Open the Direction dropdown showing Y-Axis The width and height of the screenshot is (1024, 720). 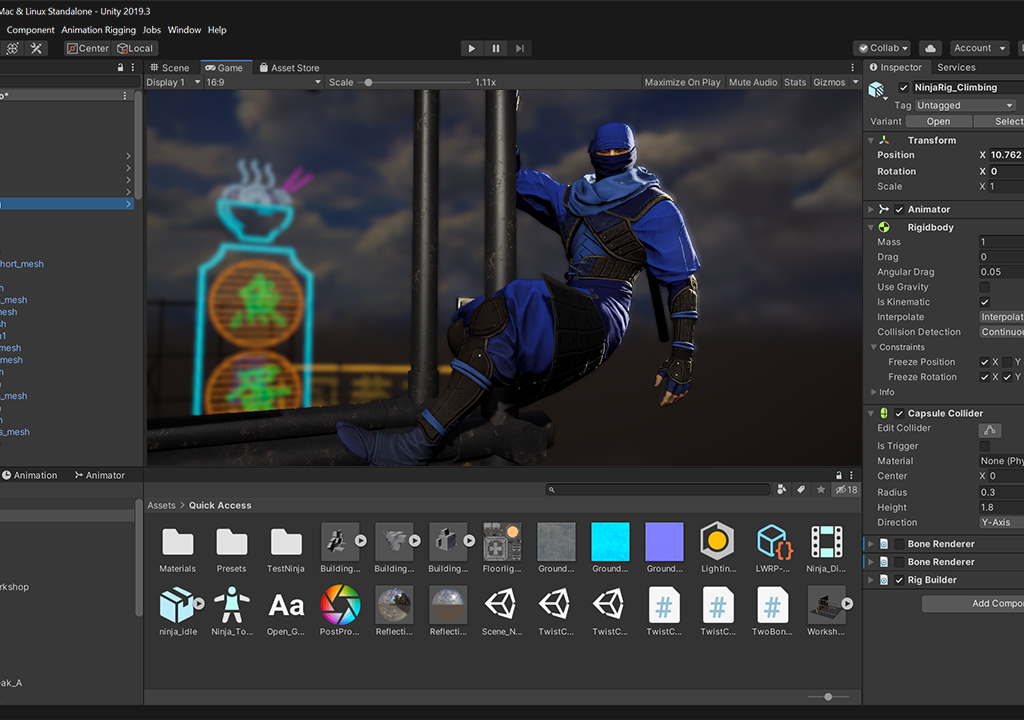coord(1001,523)
